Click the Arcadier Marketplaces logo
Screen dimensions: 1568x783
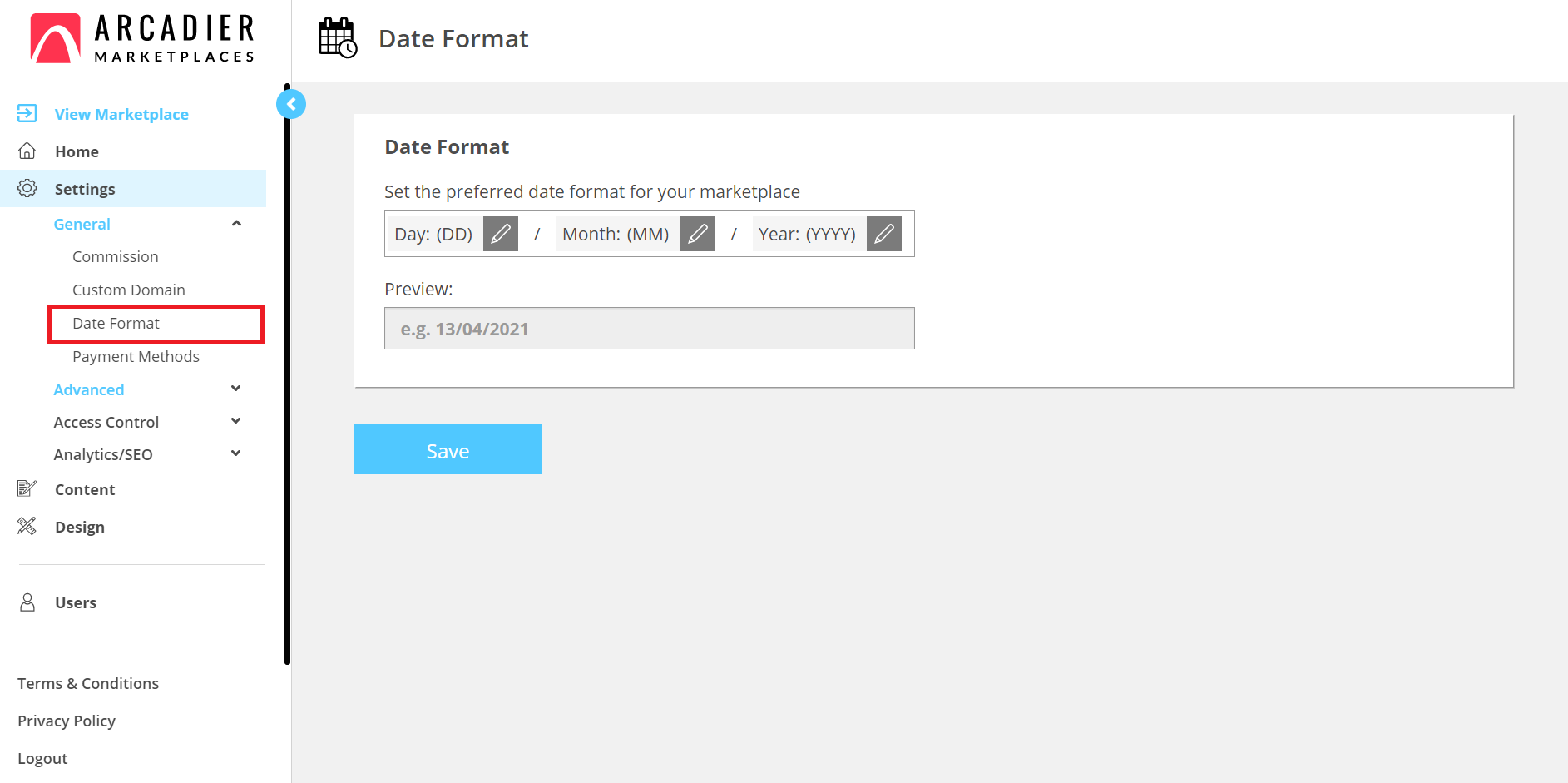point(141,37)
